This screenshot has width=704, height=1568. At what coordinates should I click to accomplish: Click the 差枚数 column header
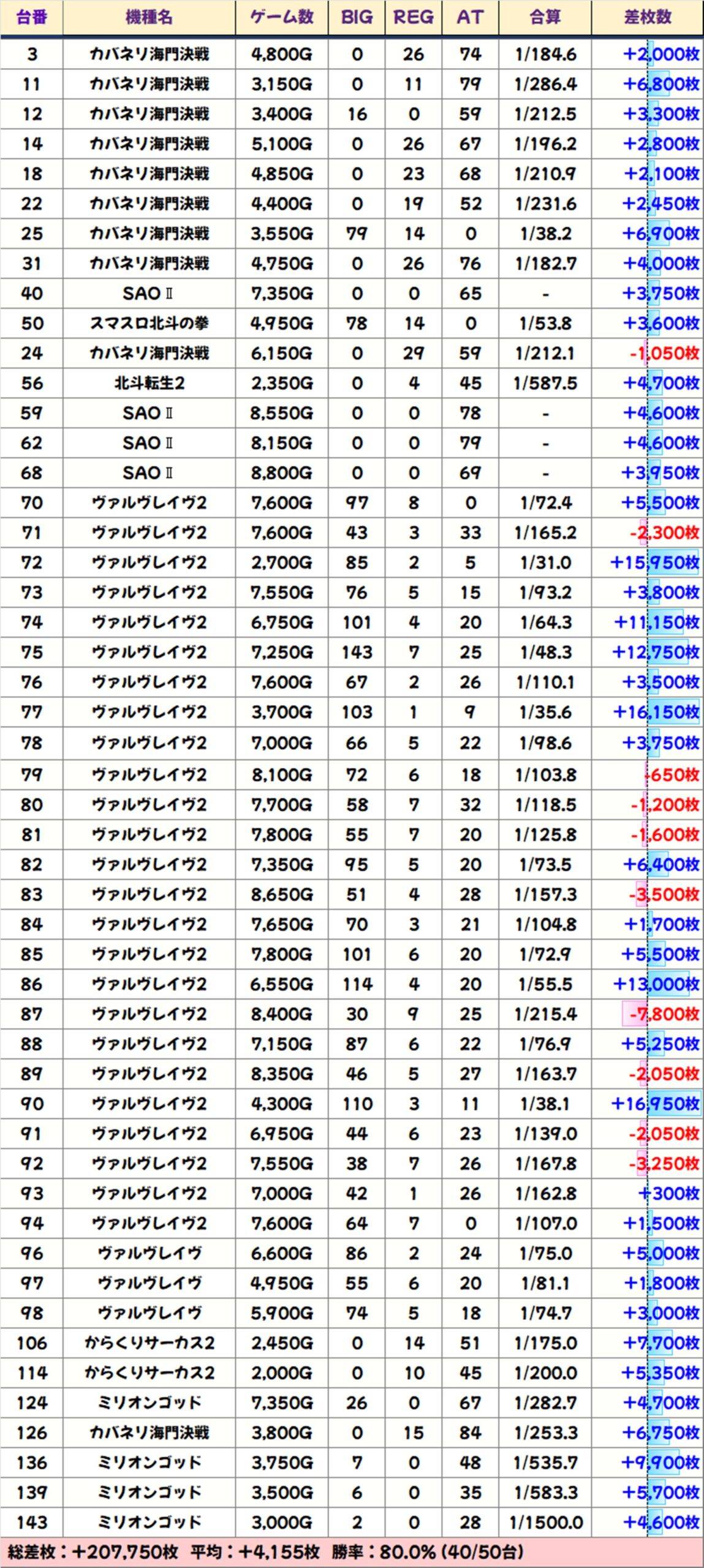click(648, 17)
